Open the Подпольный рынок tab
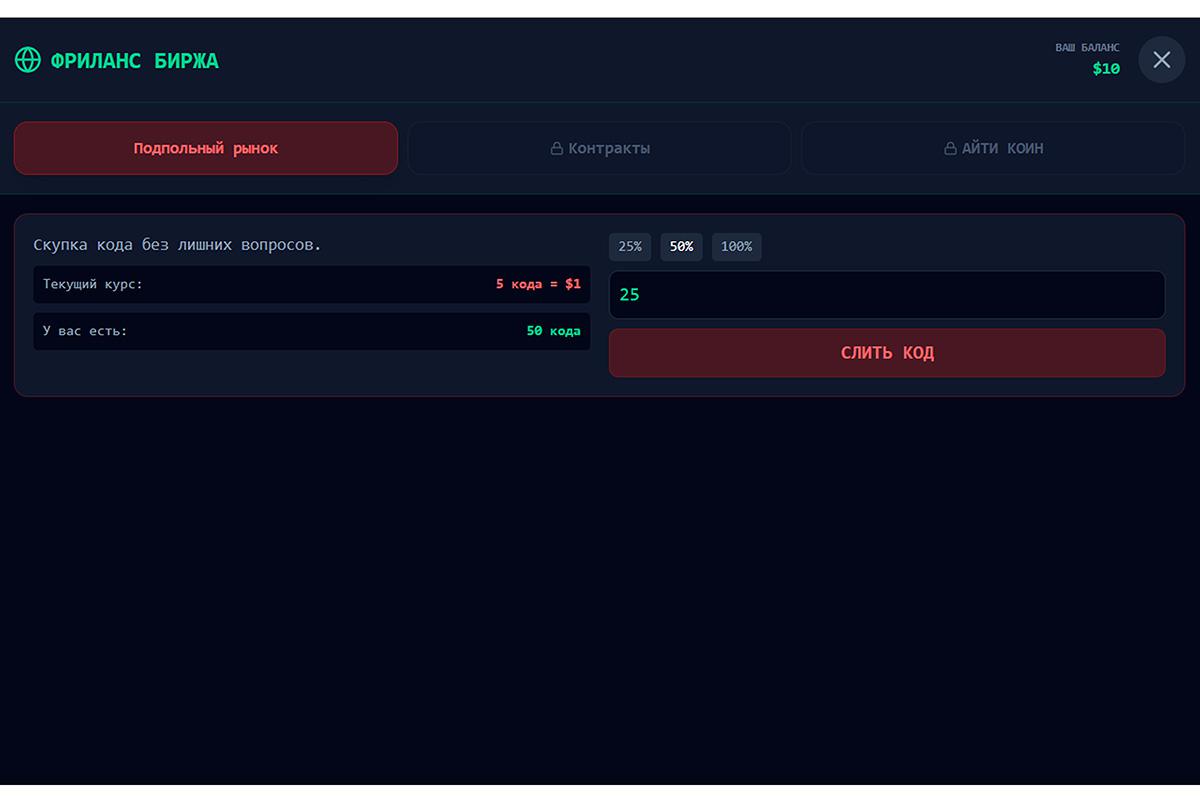This screenshot has height=800, width=1200. [206, 148]
